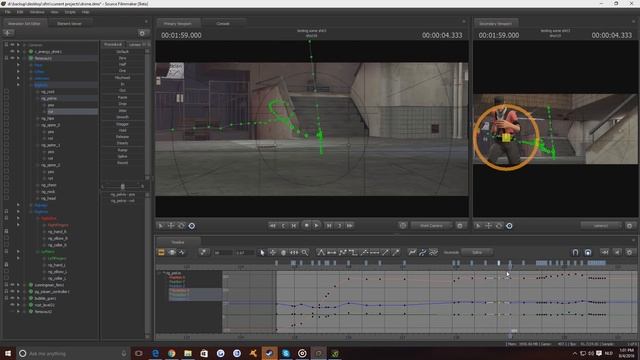
Task: Choose select mode arrow in primary viewport
Action: point(161,226)
